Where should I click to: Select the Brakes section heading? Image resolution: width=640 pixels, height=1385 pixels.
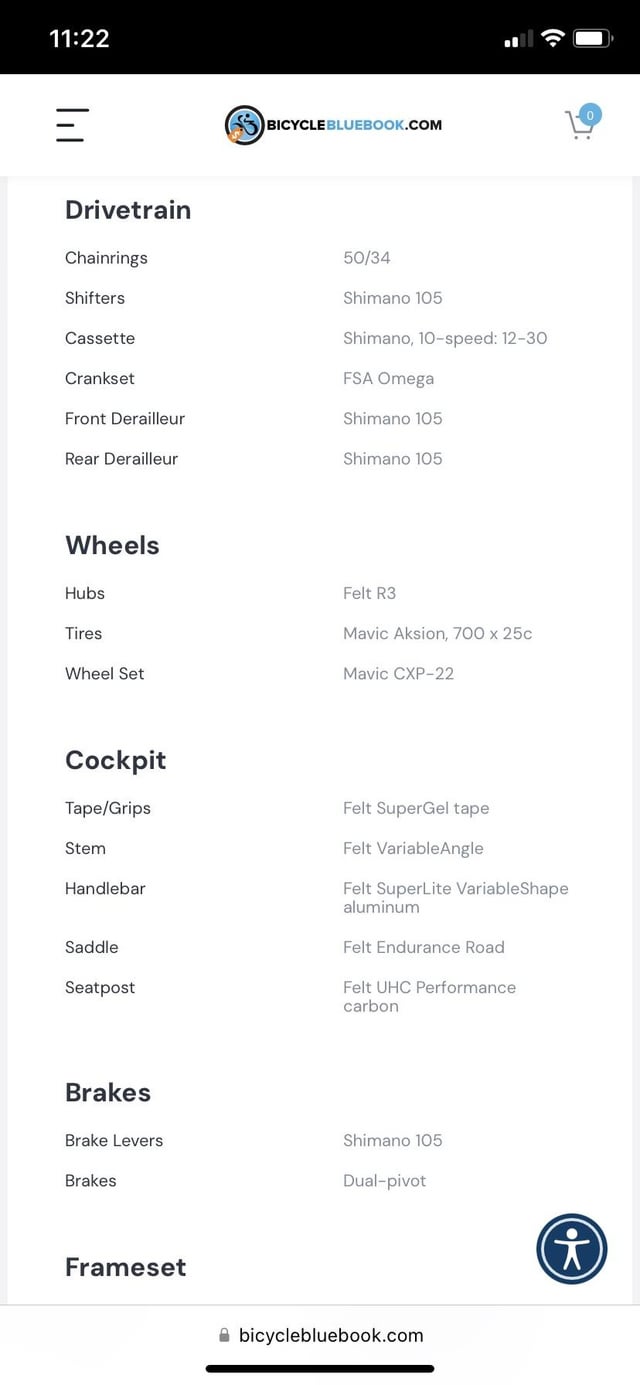point(108,1092)
